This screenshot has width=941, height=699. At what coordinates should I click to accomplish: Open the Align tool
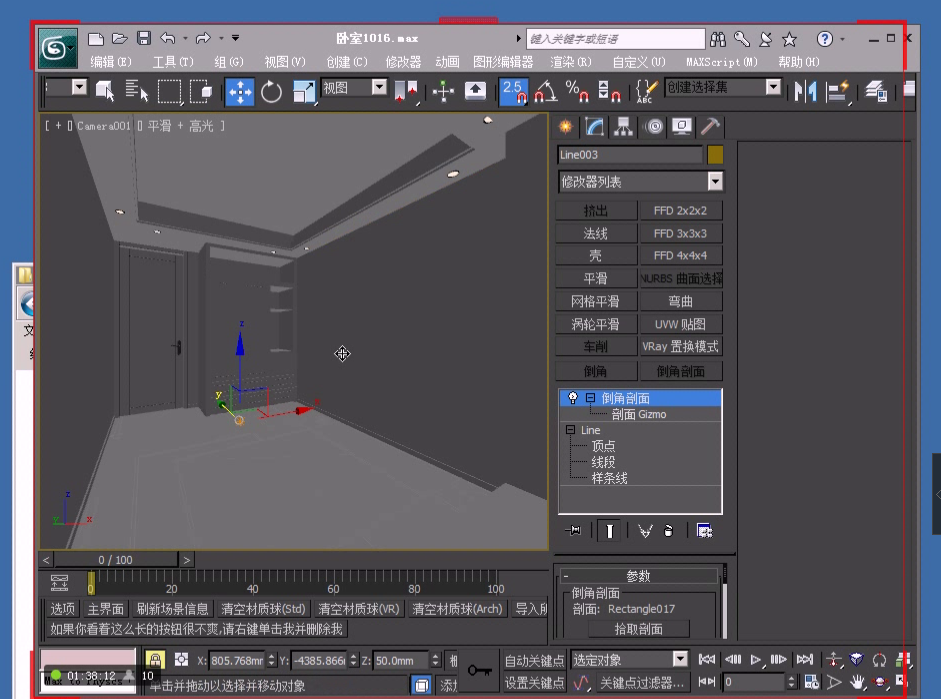pyautogui.click(x=837, y=91)
